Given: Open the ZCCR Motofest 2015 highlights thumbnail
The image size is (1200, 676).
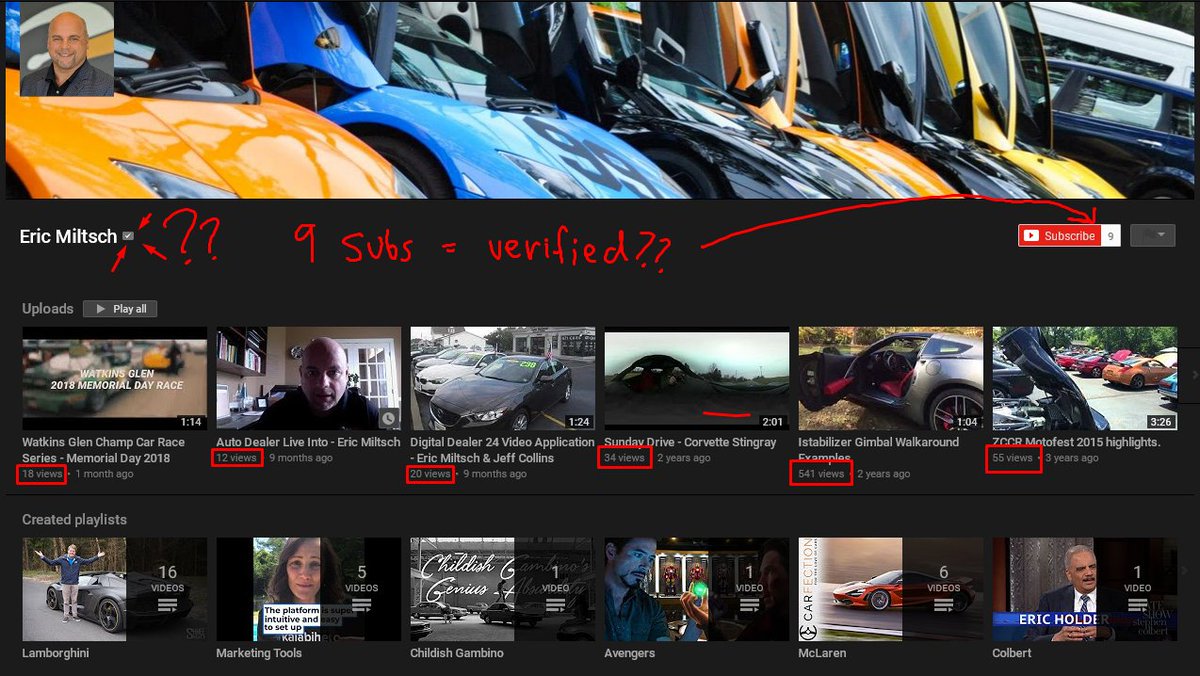Looking at the screenshot, I should point(1084,378).
